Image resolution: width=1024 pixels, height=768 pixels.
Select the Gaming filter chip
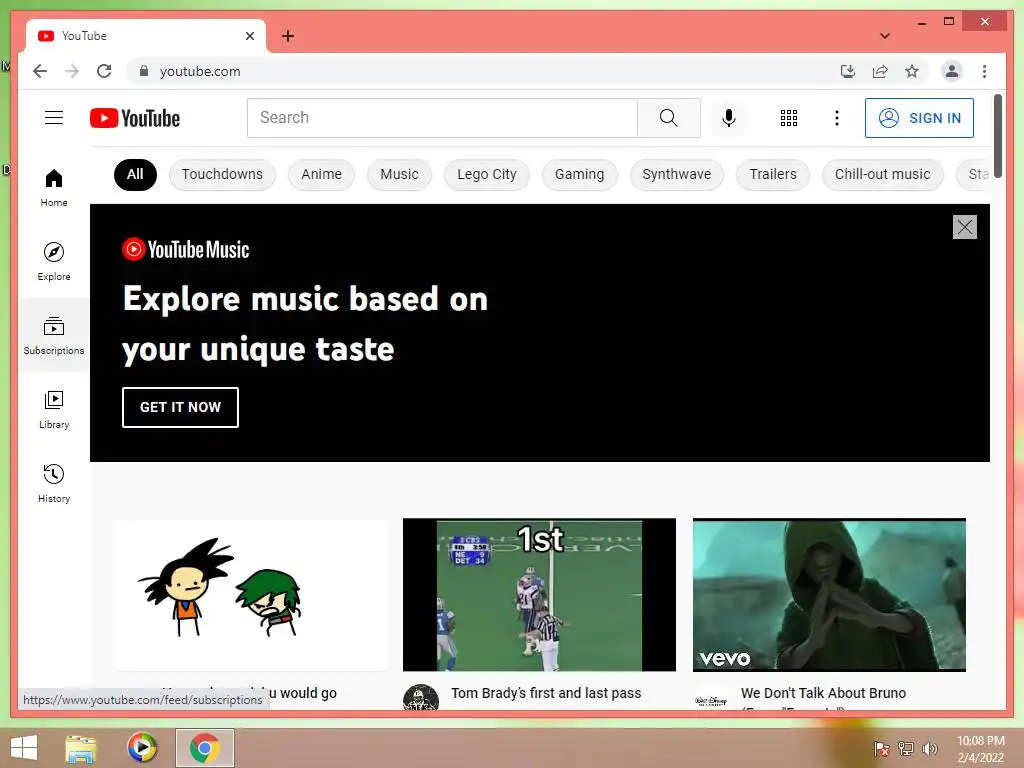point(579,174)
